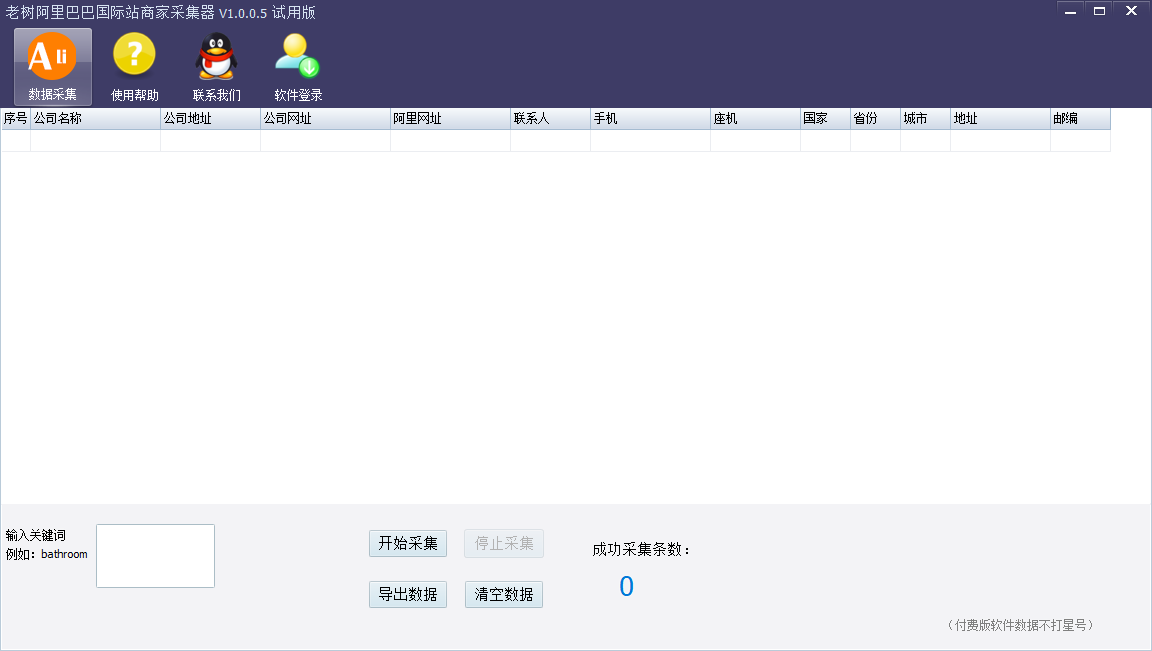Open the 数据采集 data collection section
This screenshot has height=651, width=1152.
(x=53, y=67)
